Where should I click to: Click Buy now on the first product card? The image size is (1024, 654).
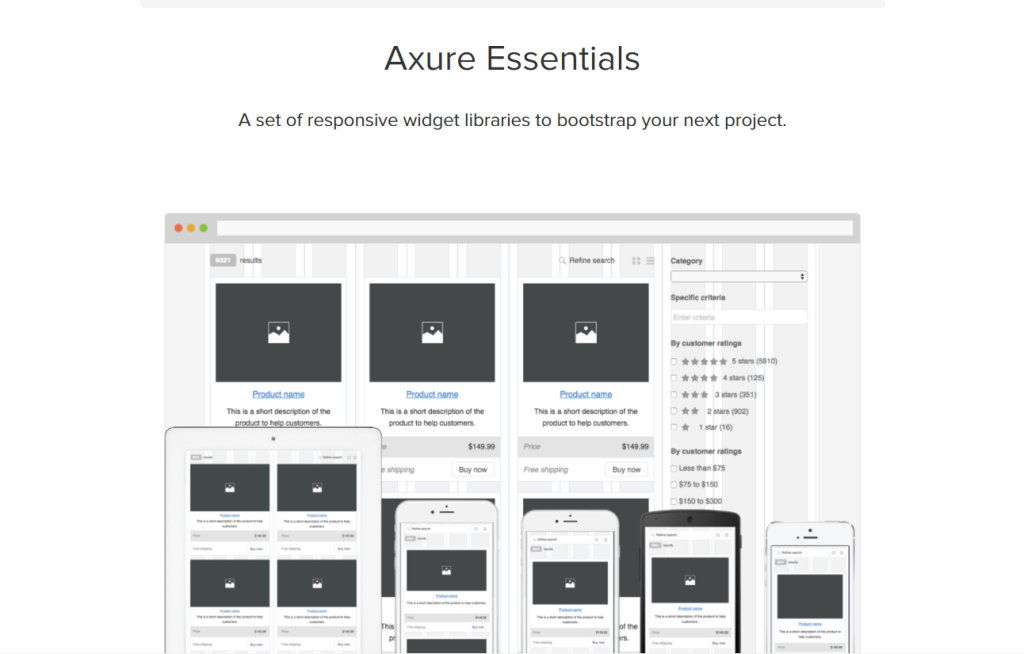tap(318, 469)
